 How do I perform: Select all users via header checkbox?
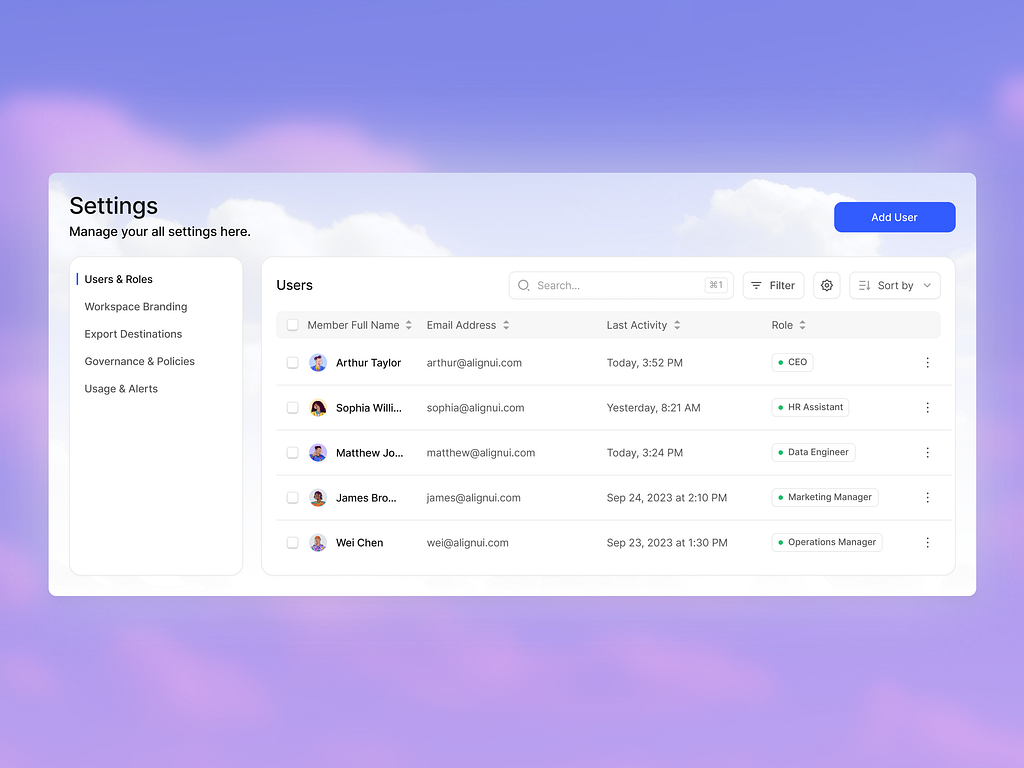click(292, 325)
